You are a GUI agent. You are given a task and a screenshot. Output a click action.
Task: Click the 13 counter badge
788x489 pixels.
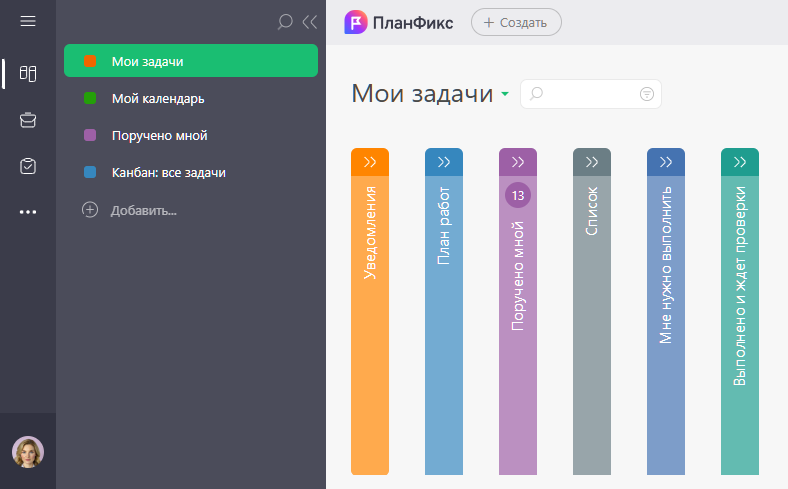click(x=518, y=195)
